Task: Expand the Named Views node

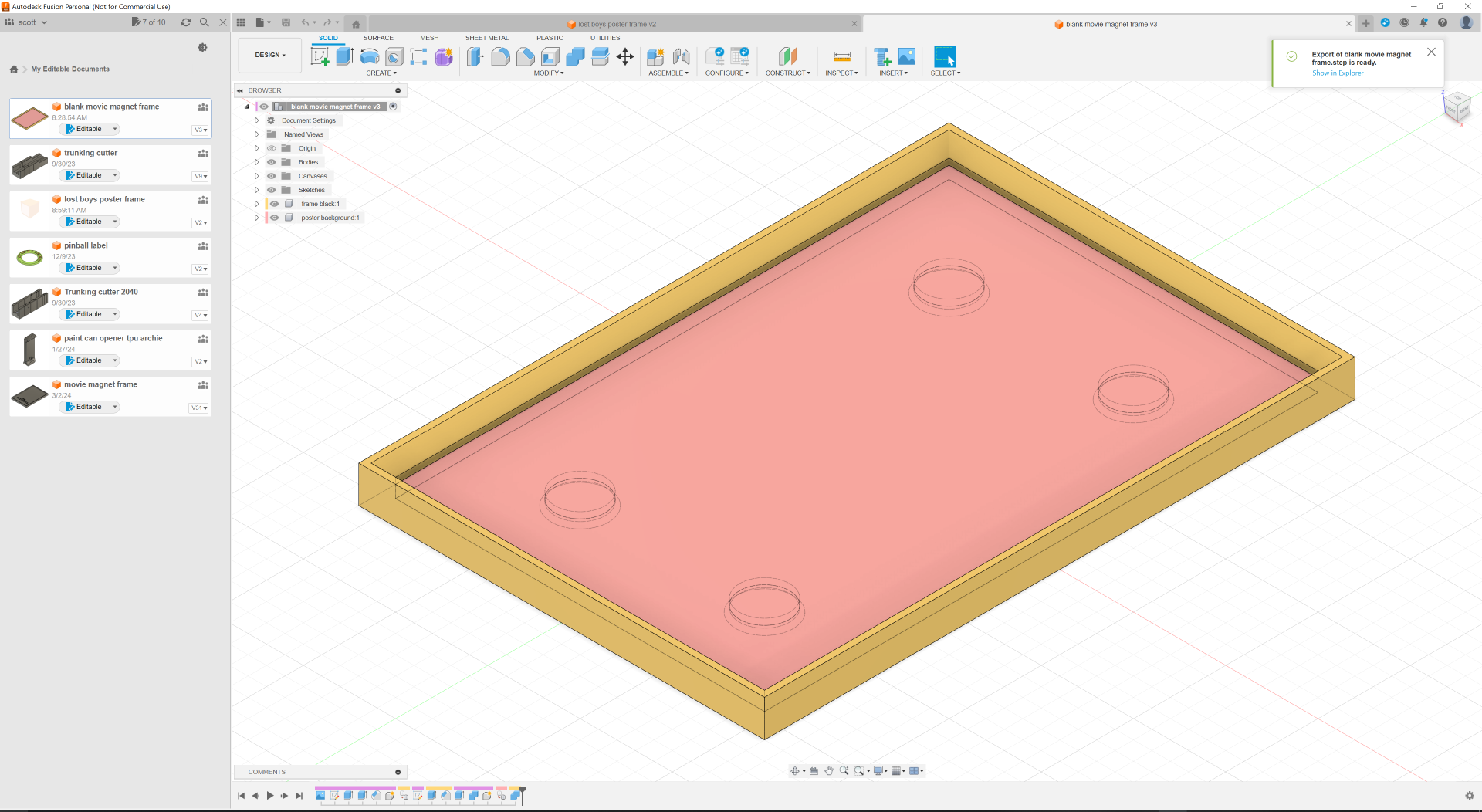Action: [x=257, y=134]
